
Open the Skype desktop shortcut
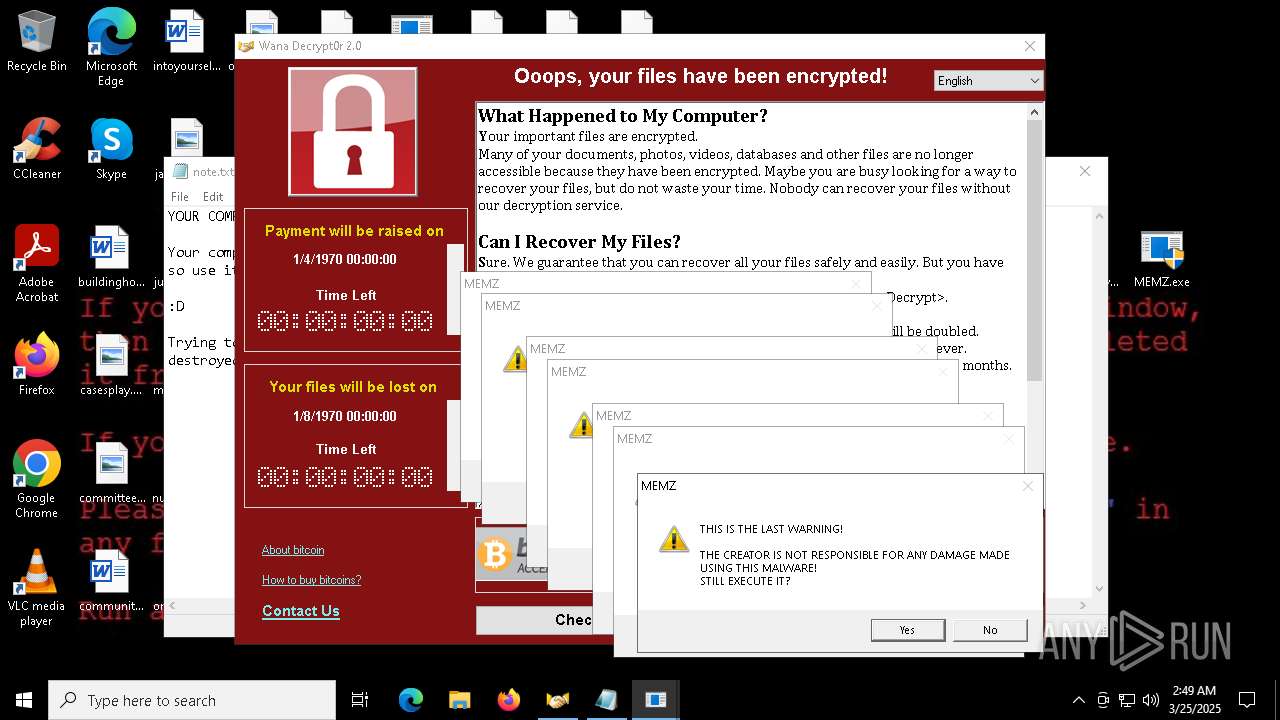pyautogui.click(x=111, y=150)
